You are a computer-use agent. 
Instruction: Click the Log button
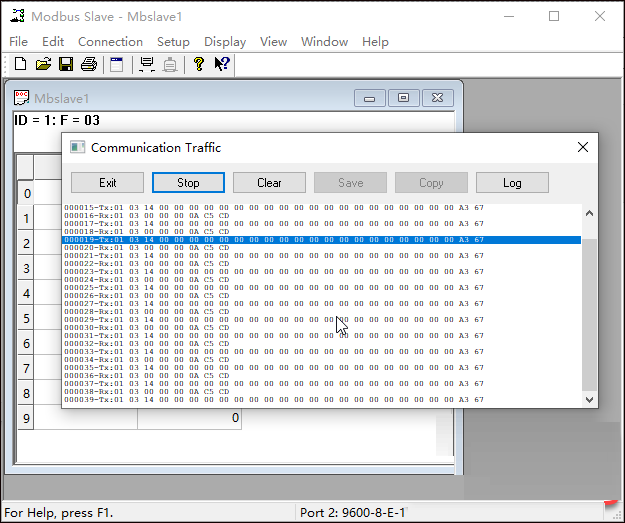pyautogui.click(x=512, y=183)
